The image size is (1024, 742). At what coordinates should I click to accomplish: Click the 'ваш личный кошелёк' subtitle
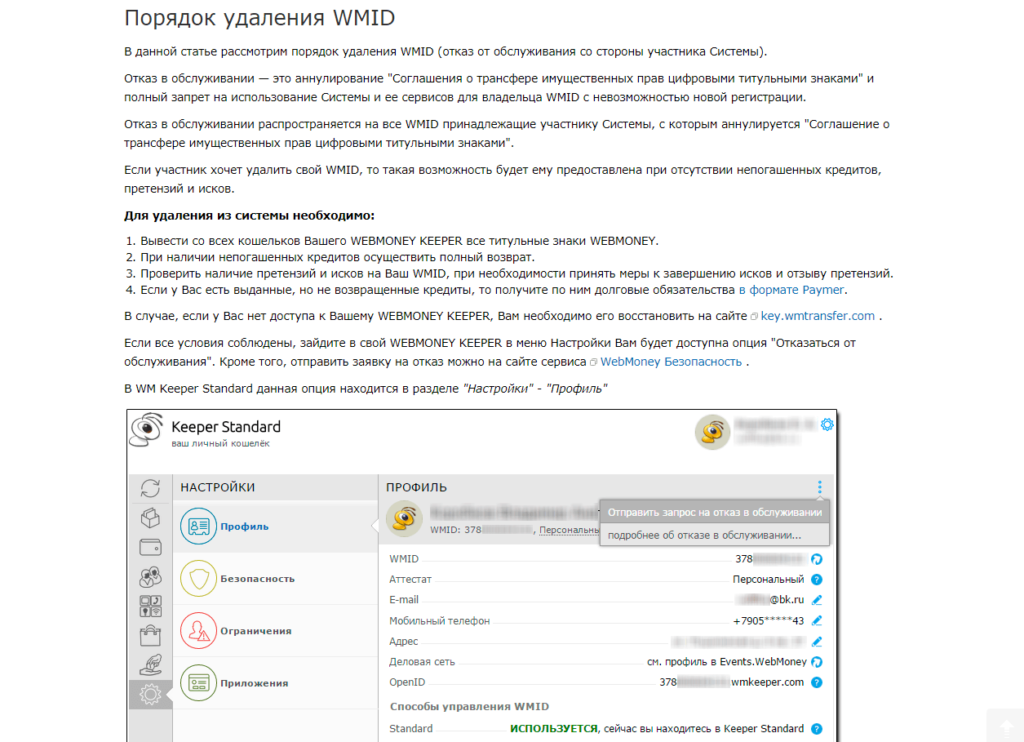pos(220,444)
